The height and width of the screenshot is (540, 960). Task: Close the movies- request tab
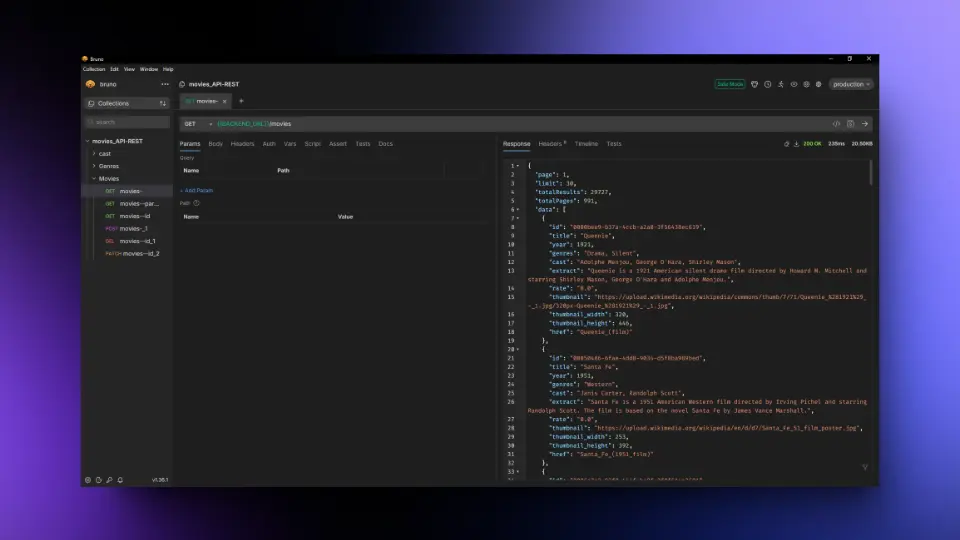(225, 102)
